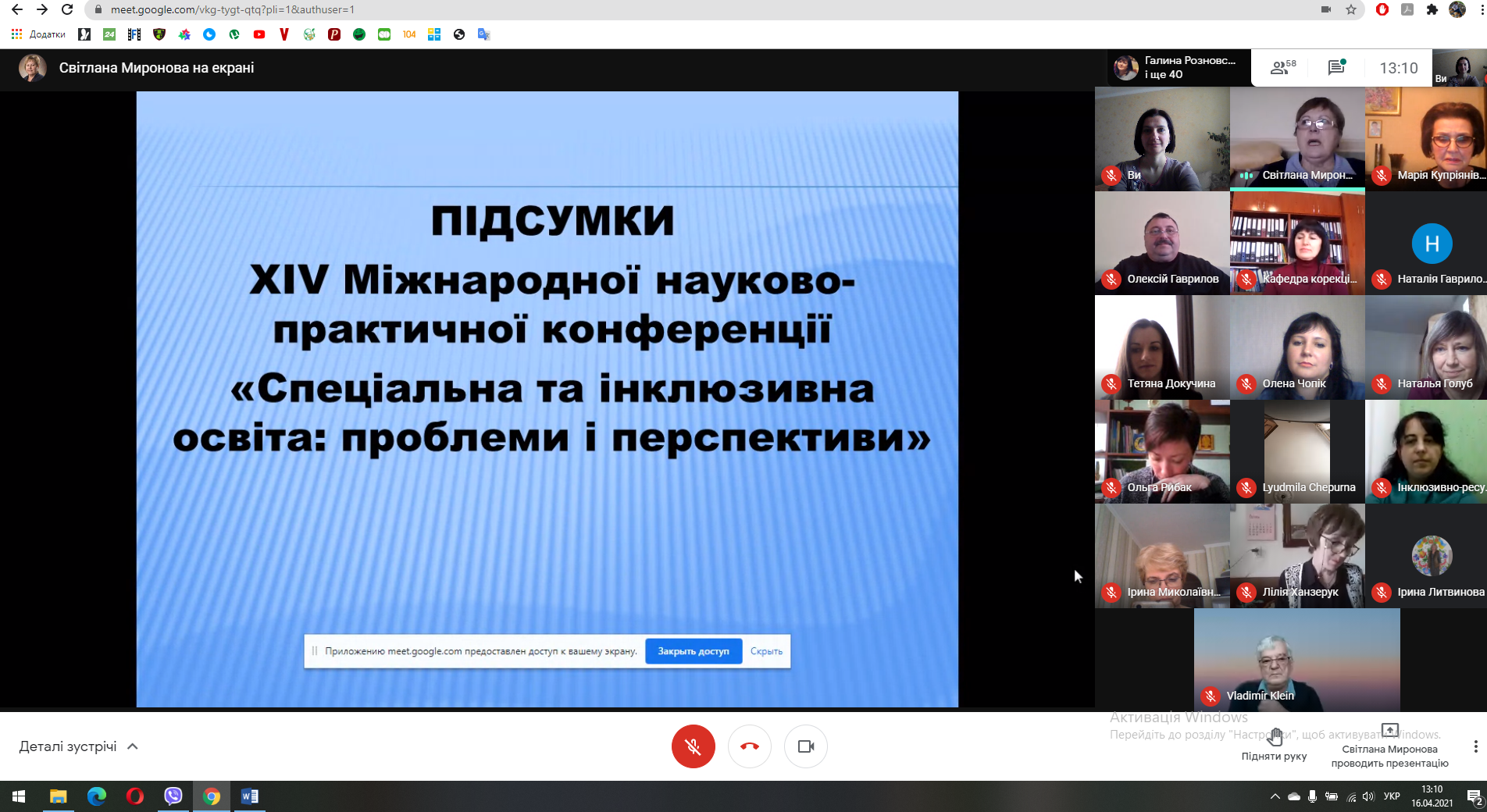1487x812 pixels.
Task: Expand the Деталі зустрічі panel
Action: click(x=78, y=746)
